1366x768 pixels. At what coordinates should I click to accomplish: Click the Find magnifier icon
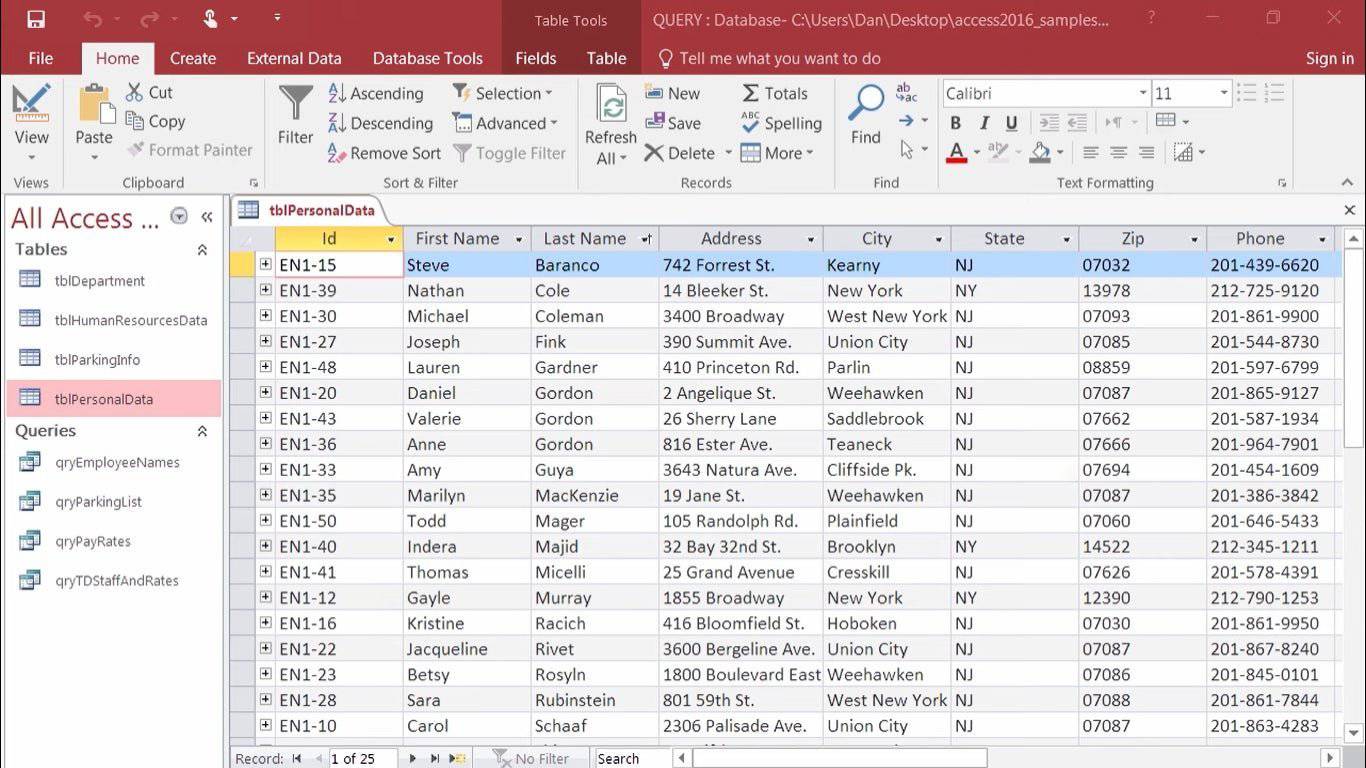[865, 103]
